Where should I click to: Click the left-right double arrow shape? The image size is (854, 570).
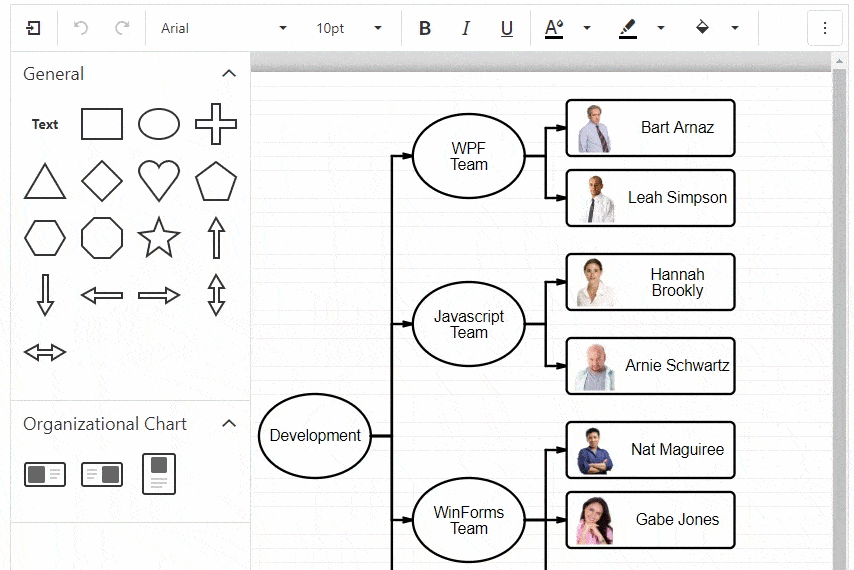point(45,352)
